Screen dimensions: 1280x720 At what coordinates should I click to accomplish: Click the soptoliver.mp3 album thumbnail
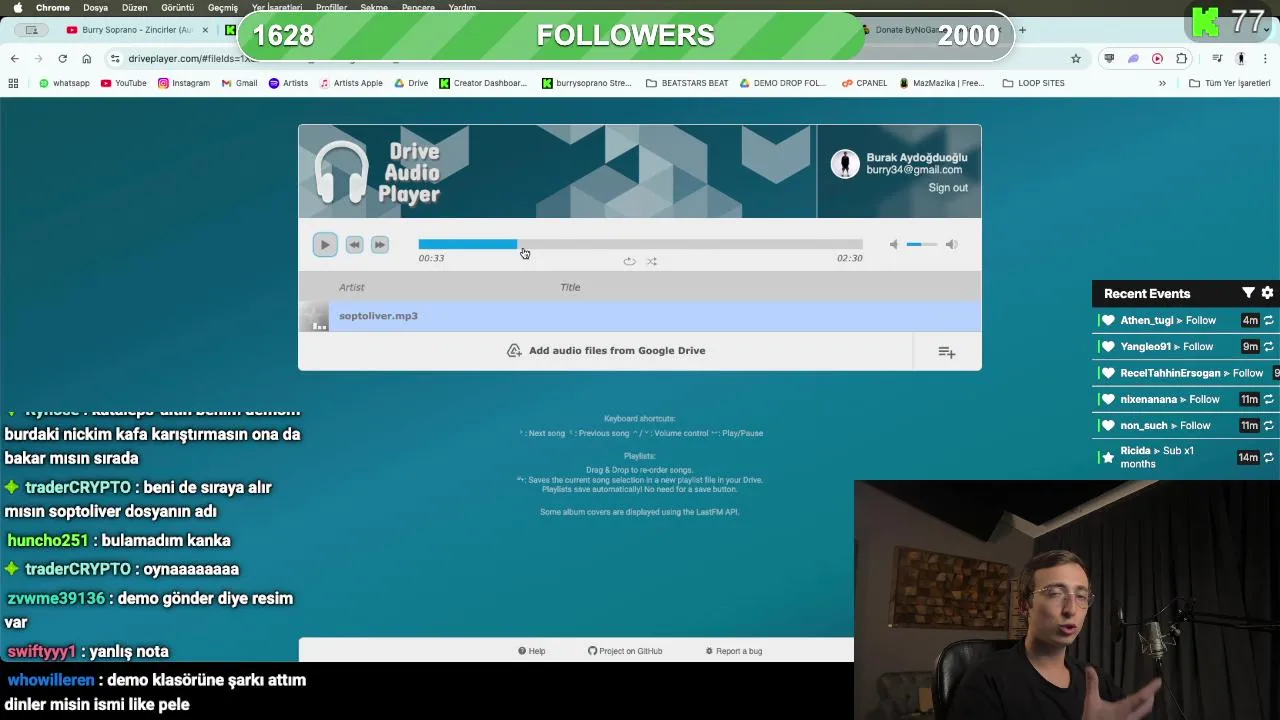(314, 316)
